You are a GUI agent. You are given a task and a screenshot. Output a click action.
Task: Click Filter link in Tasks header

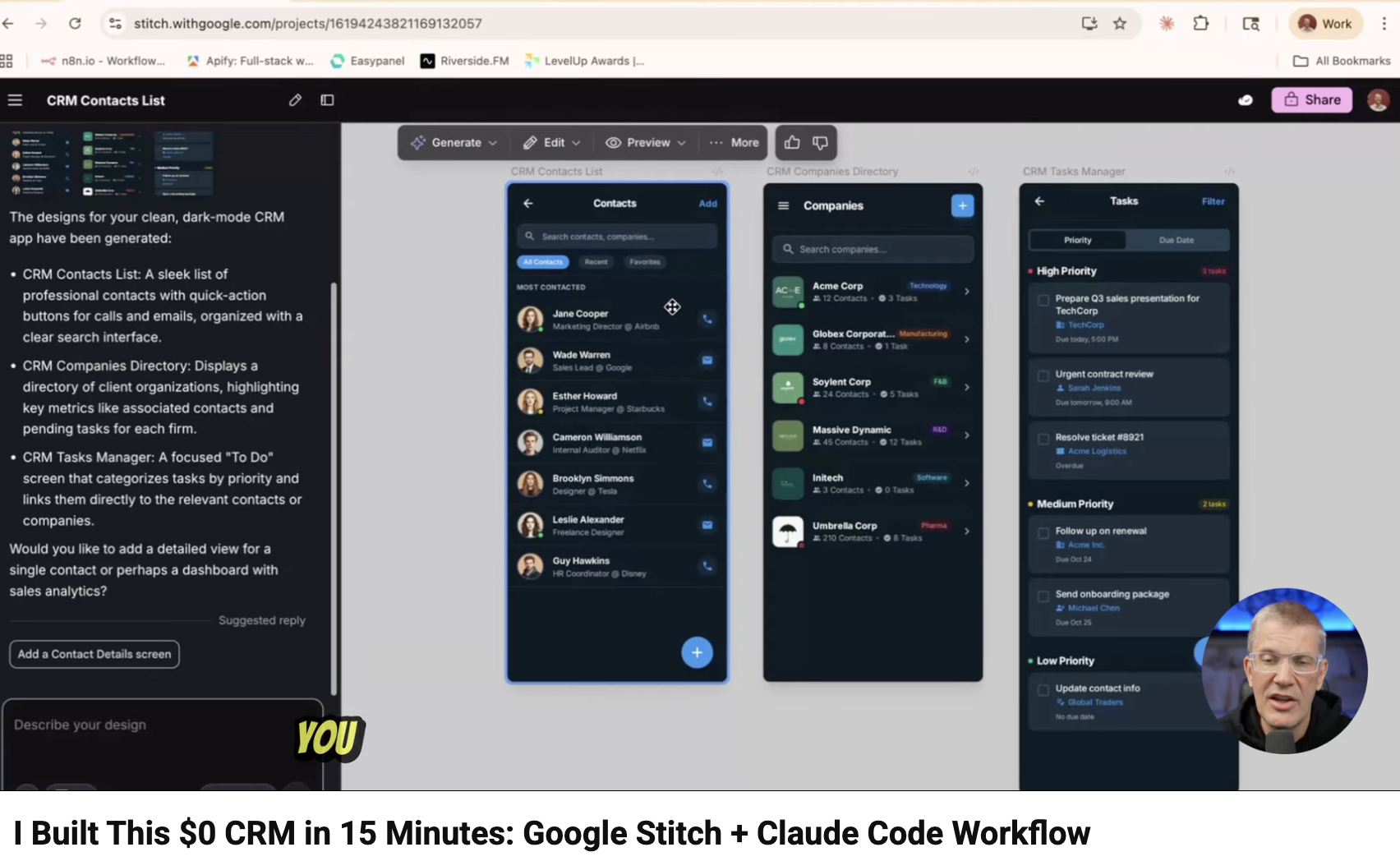point(1213,201)
